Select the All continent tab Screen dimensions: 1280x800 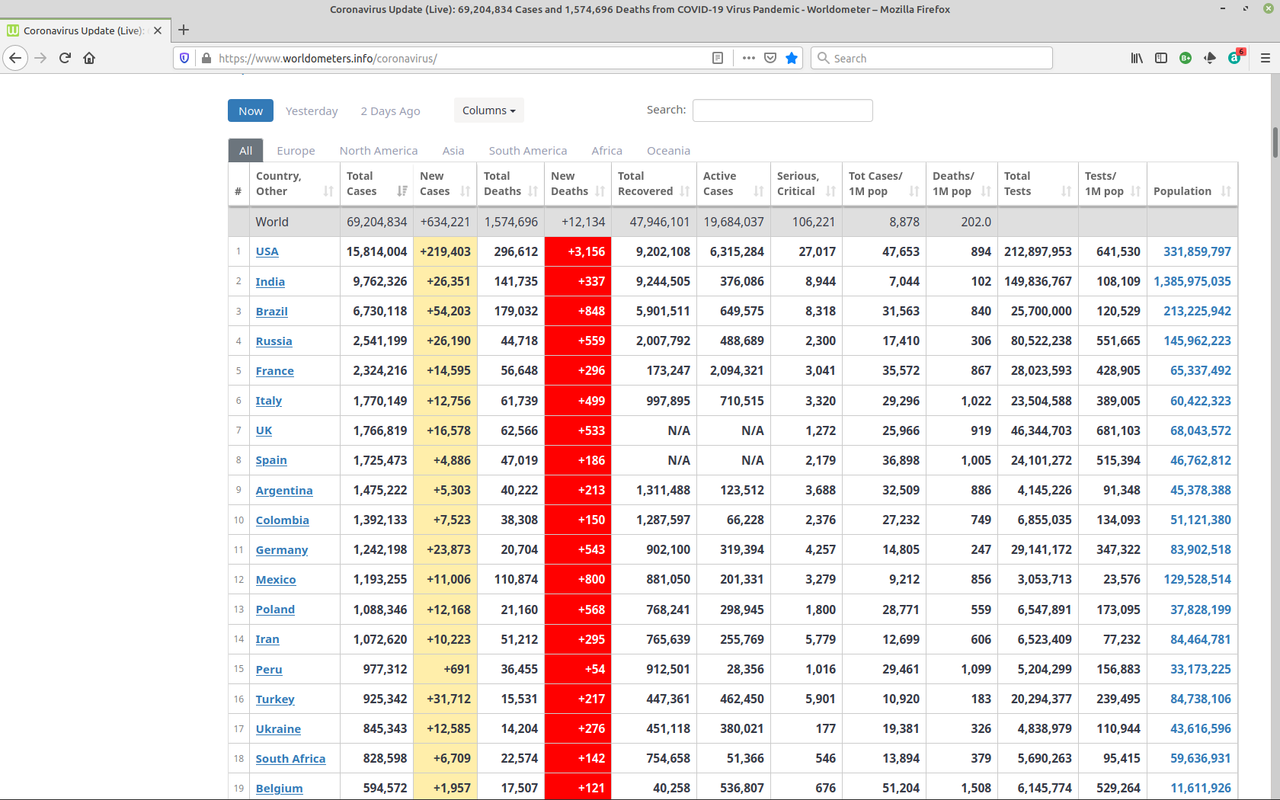246,150
